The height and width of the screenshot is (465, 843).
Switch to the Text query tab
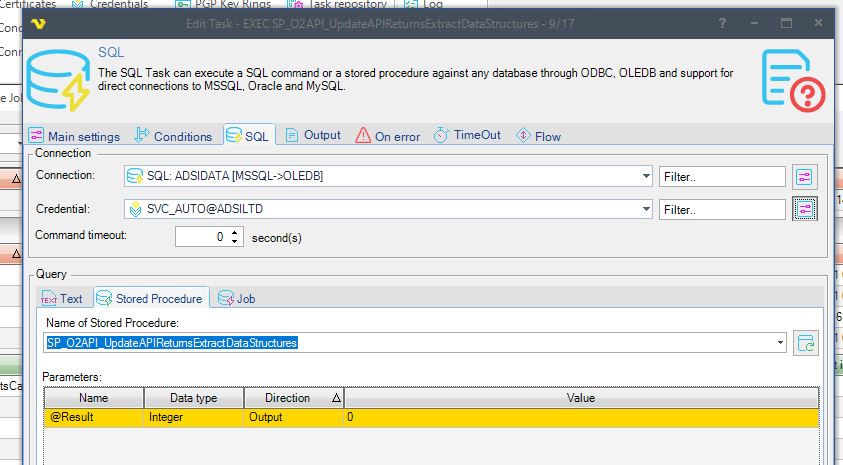coord(62,298)
